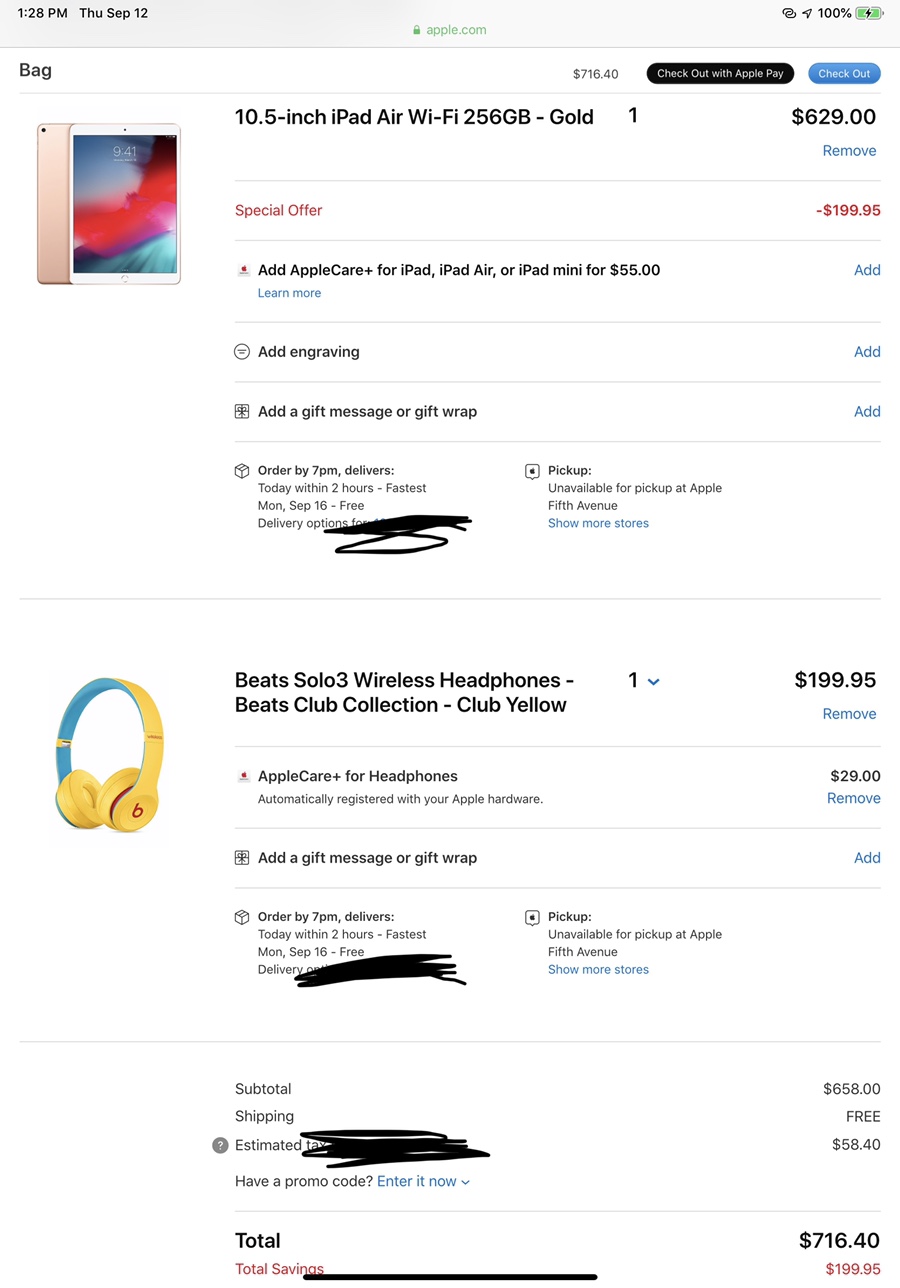The width and height of the screenshot is (900, 1288).
Task: Click the AppleCare+ logo for iPad
Action: click(x=243, y=270)
